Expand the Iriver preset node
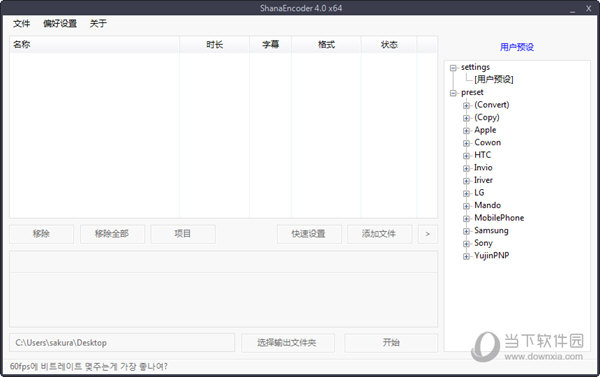Viewport: 600px width, 377px height. tap(466, 181)
